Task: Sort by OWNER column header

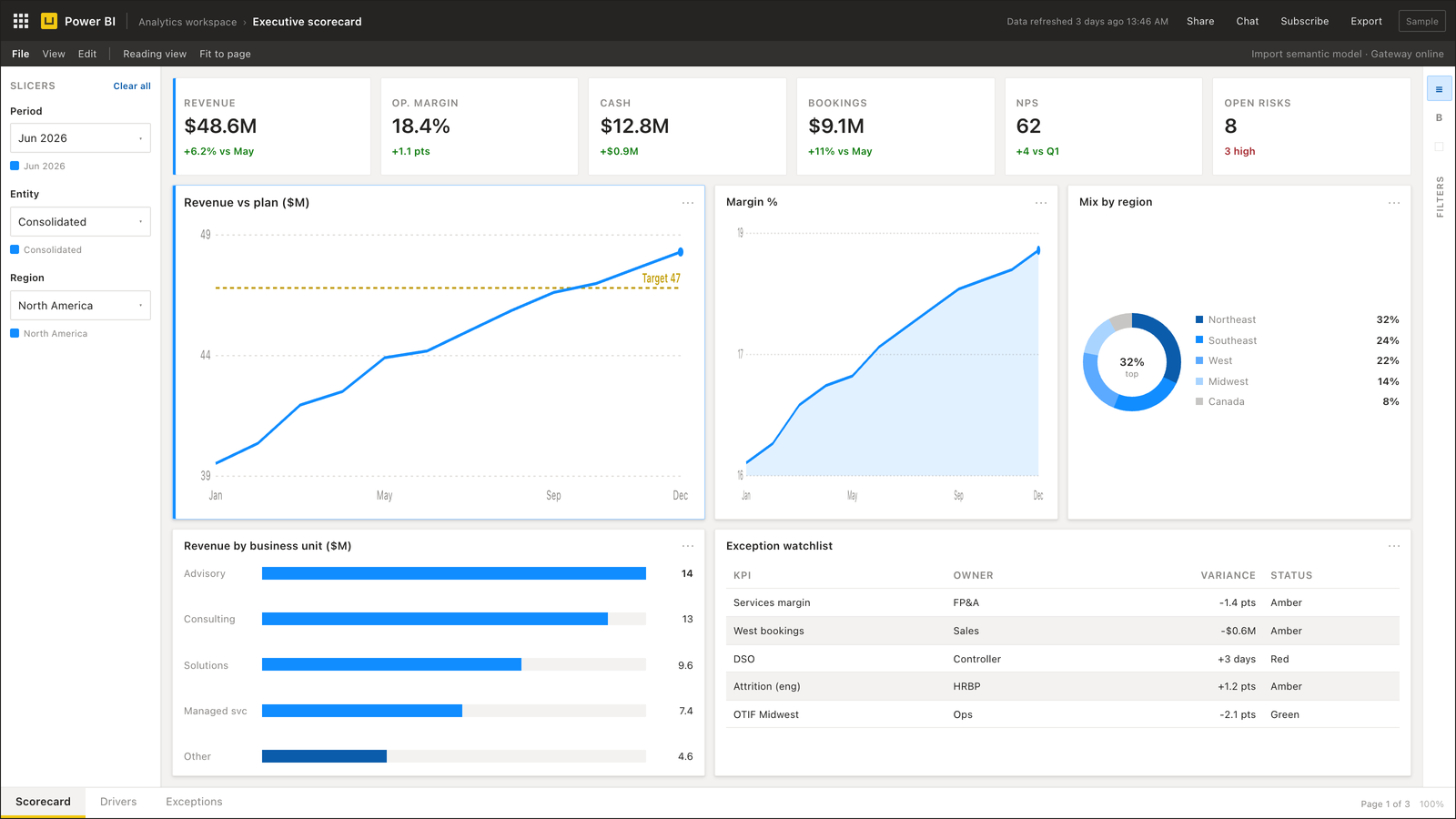Action: (x=973, y=575)
